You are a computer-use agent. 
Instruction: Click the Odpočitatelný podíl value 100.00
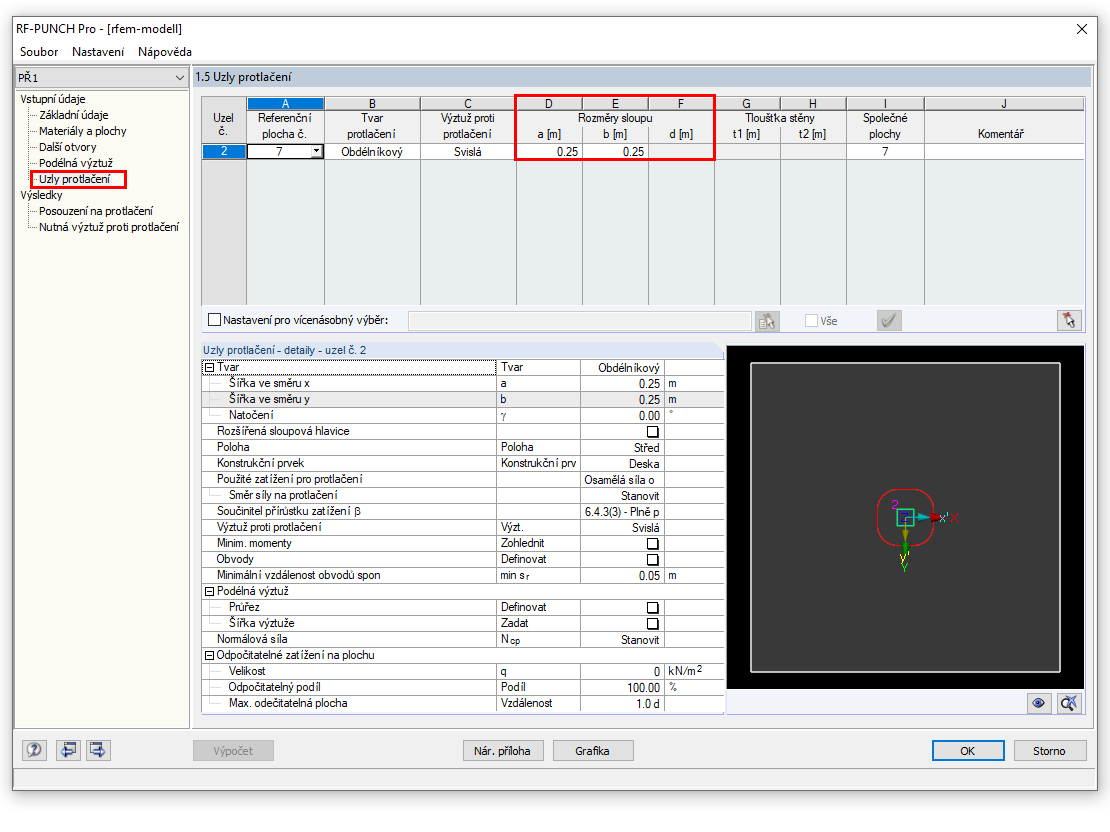coord(622,688)
